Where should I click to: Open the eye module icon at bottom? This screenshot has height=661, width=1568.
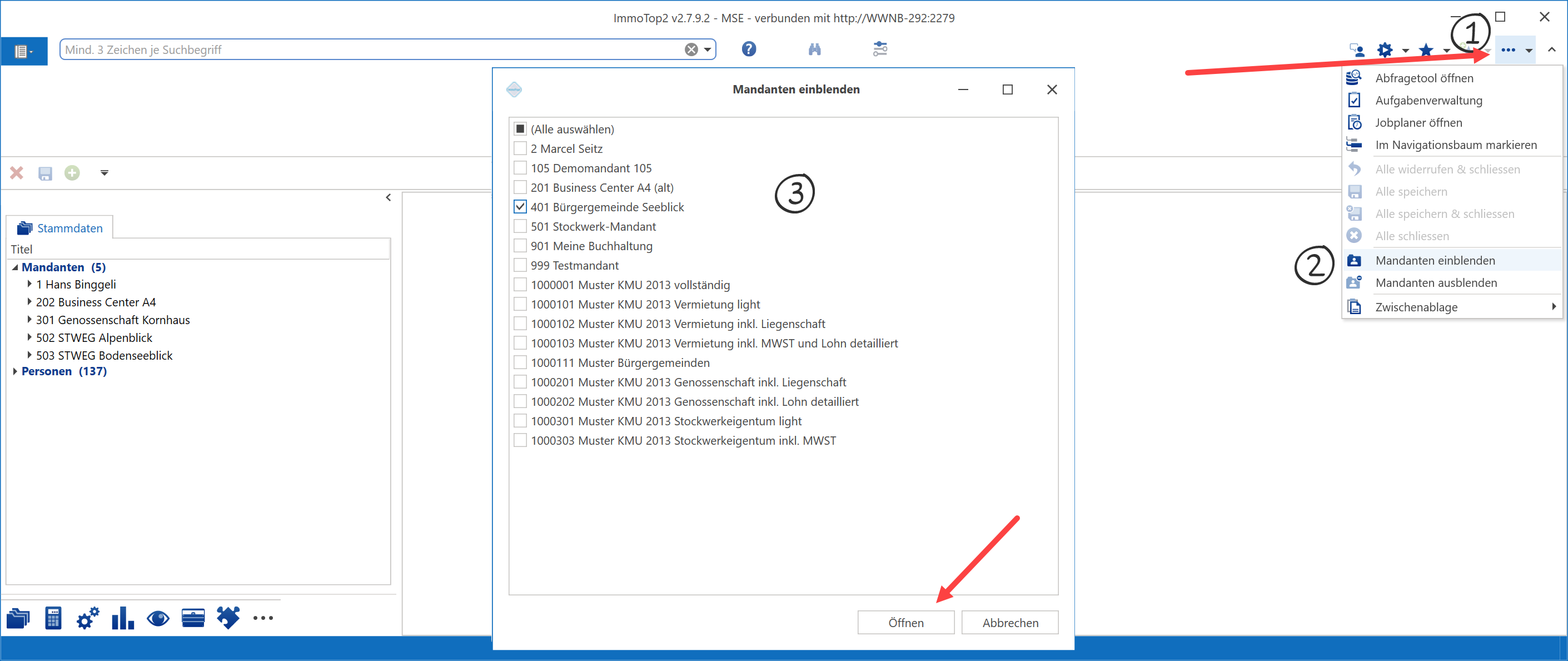pyautogui.click(x=158, y=619)
